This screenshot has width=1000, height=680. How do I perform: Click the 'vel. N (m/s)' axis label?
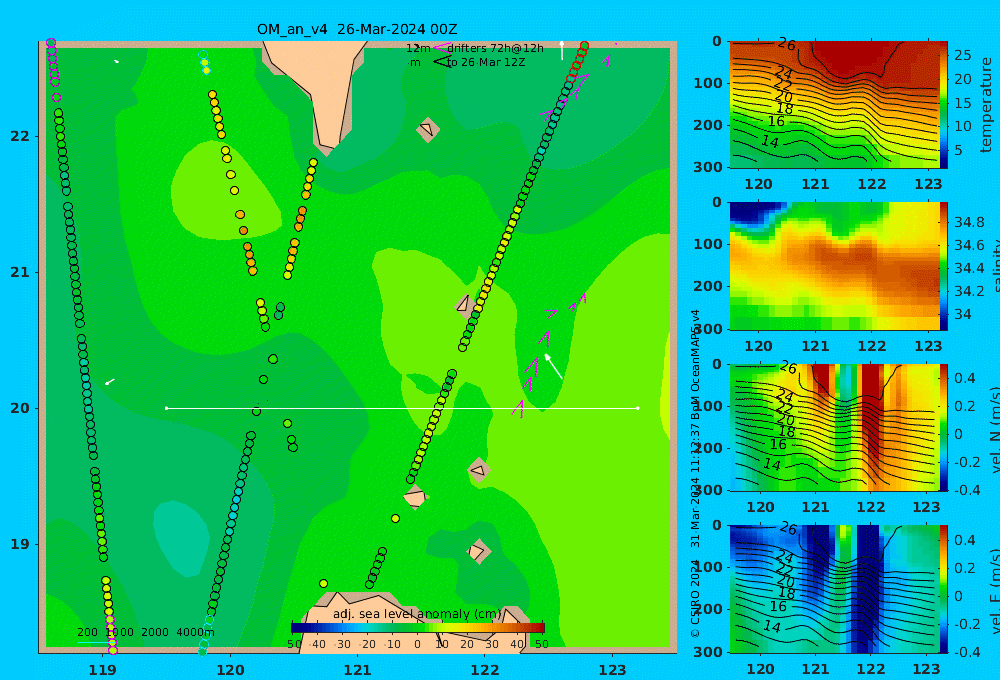[x=993, y=430]
